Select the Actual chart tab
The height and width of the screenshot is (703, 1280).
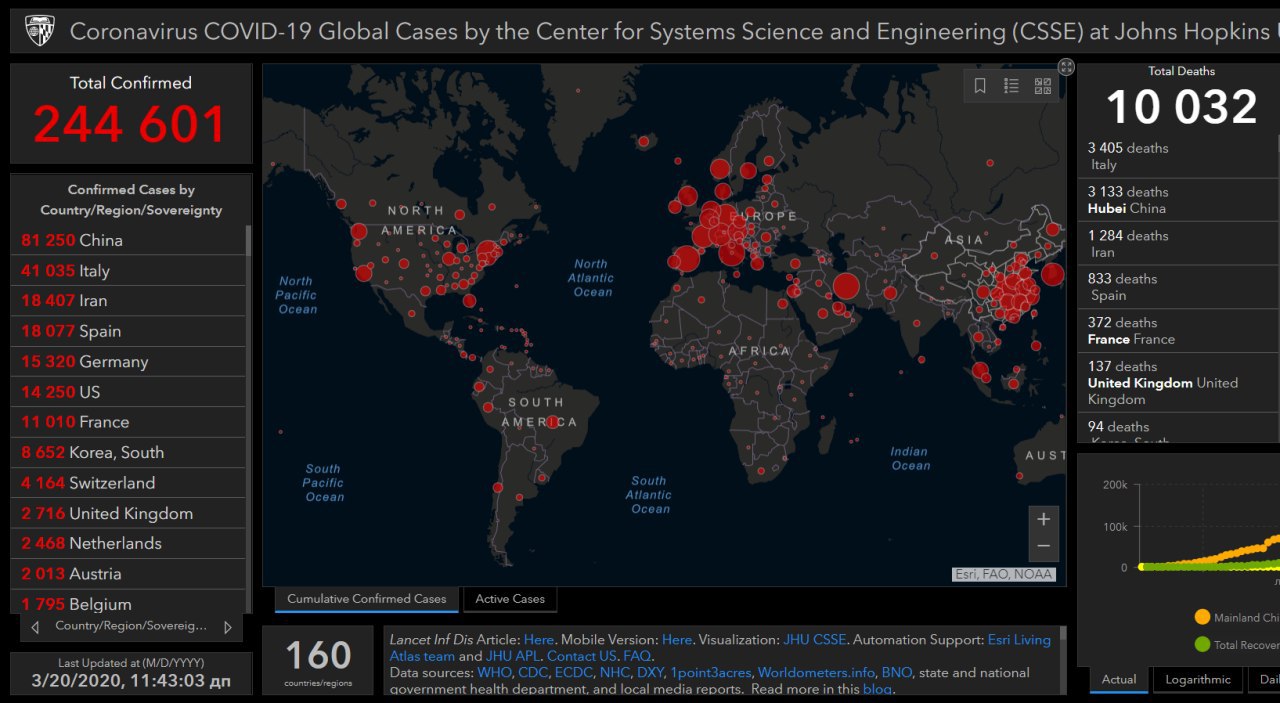point(1118,679)
